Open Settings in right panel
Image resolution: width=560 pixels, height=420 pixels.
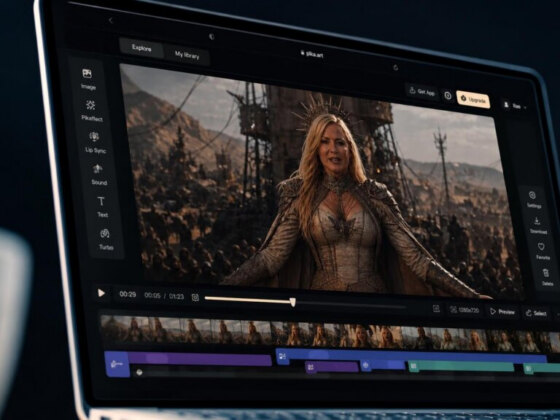tap(533, 199)
